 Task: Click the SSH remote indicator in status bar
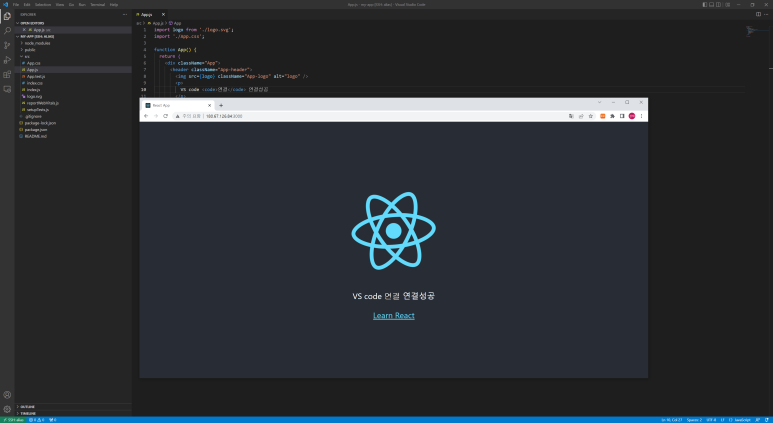pyautogui.click(x=13, y=420)
